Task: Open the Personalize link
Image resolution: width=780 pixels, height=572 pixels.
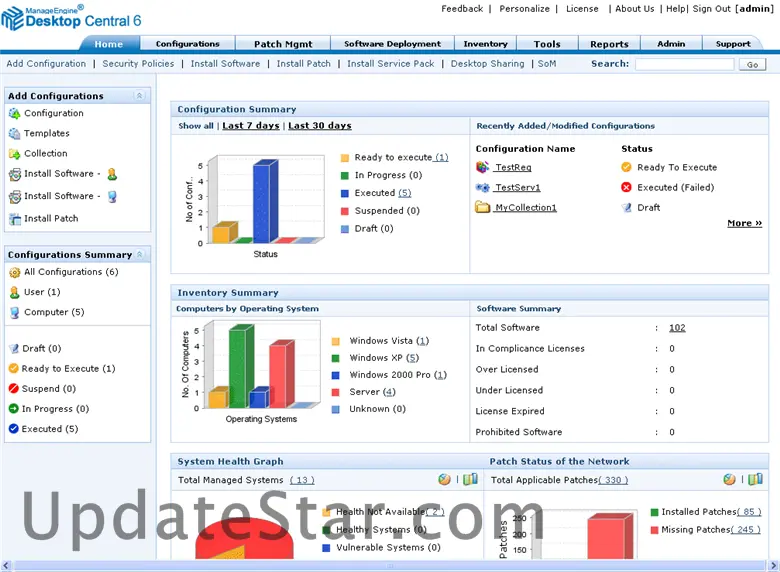Action: point(524,8)
